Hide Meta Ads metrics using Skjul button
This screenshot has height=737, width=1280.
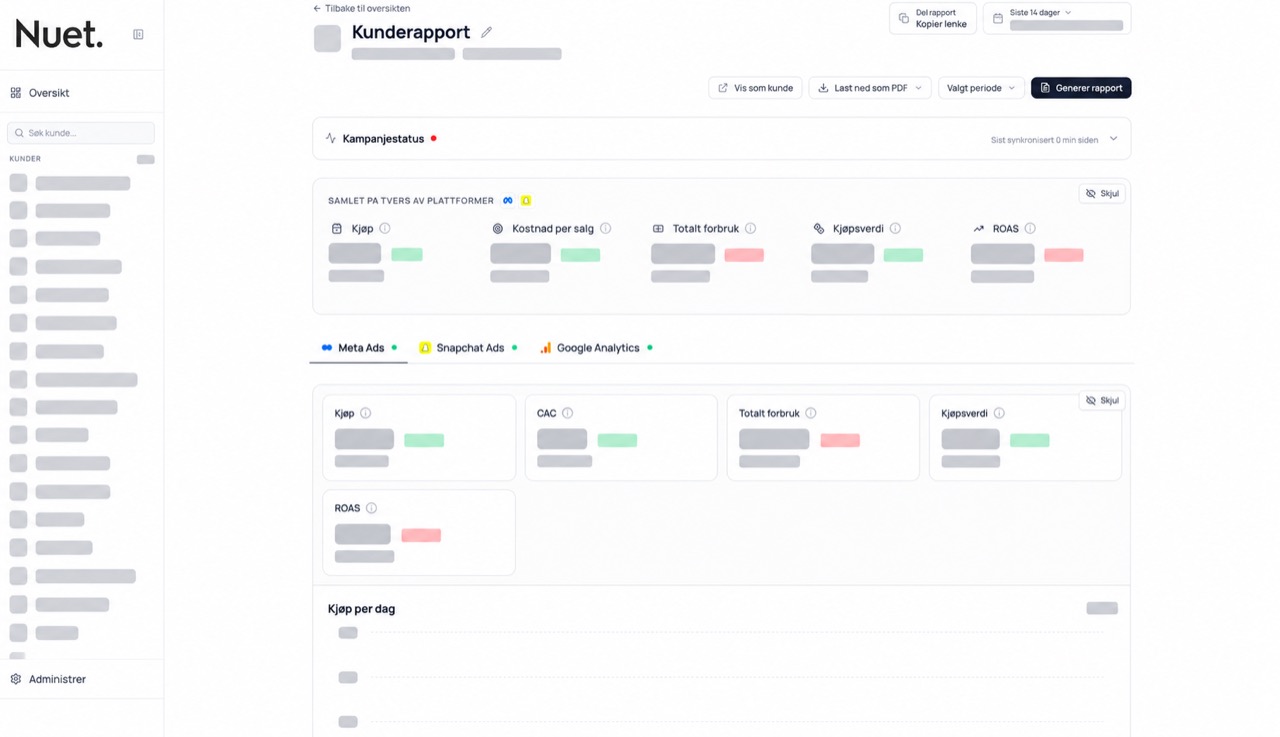(x=1102, y=400)
